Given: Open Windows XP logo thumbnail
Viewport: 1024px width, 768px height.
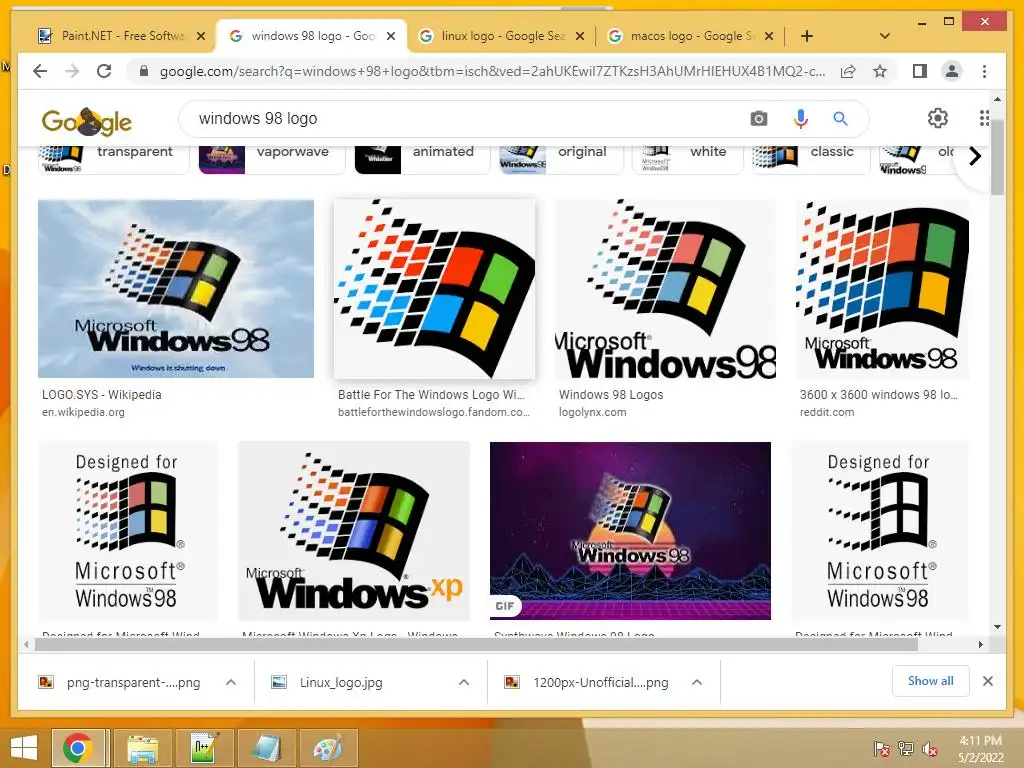Looking at the screenshot, I should click(354, 531).
